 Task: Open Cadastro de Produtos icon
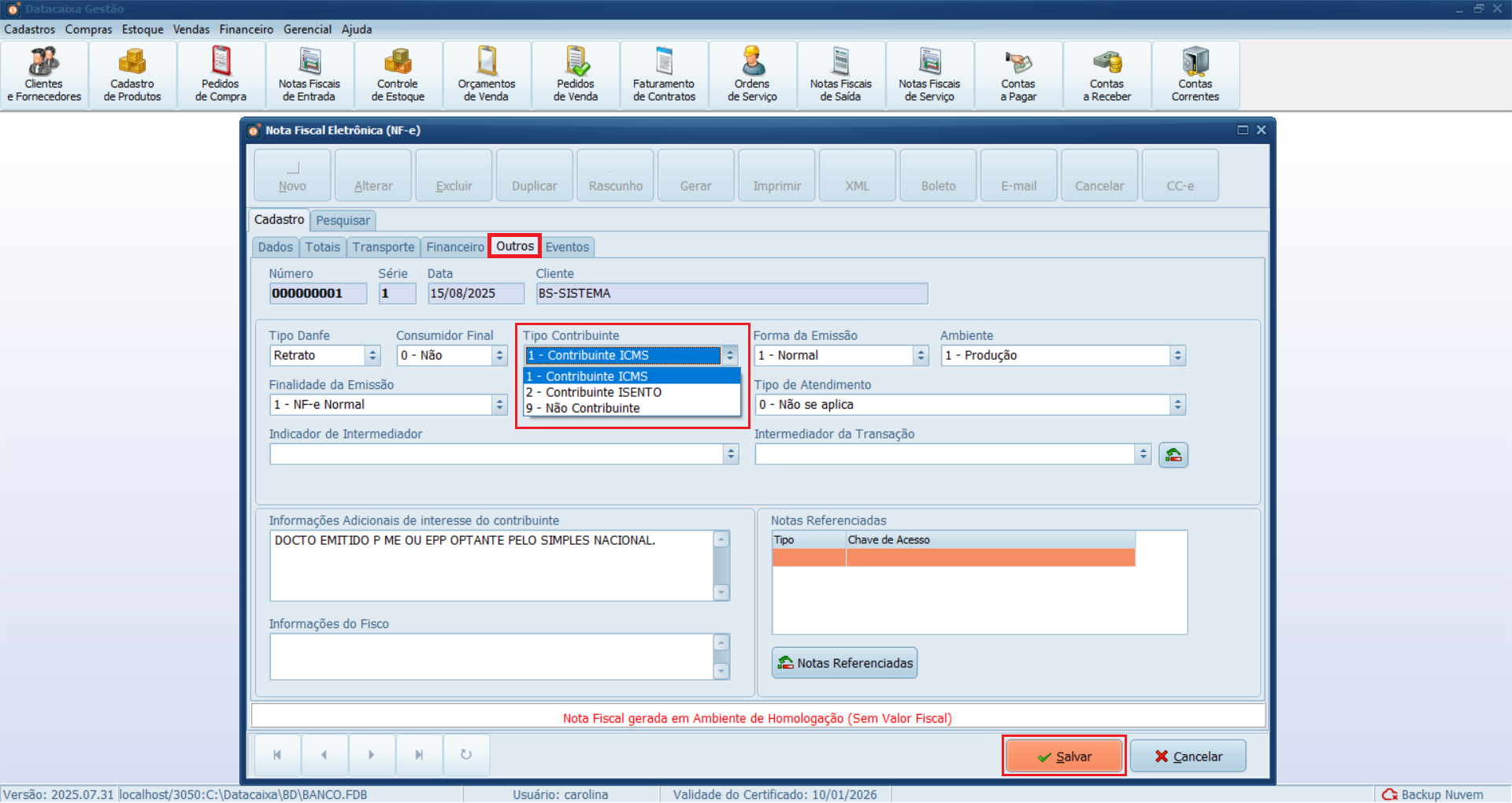pos(132,76)
